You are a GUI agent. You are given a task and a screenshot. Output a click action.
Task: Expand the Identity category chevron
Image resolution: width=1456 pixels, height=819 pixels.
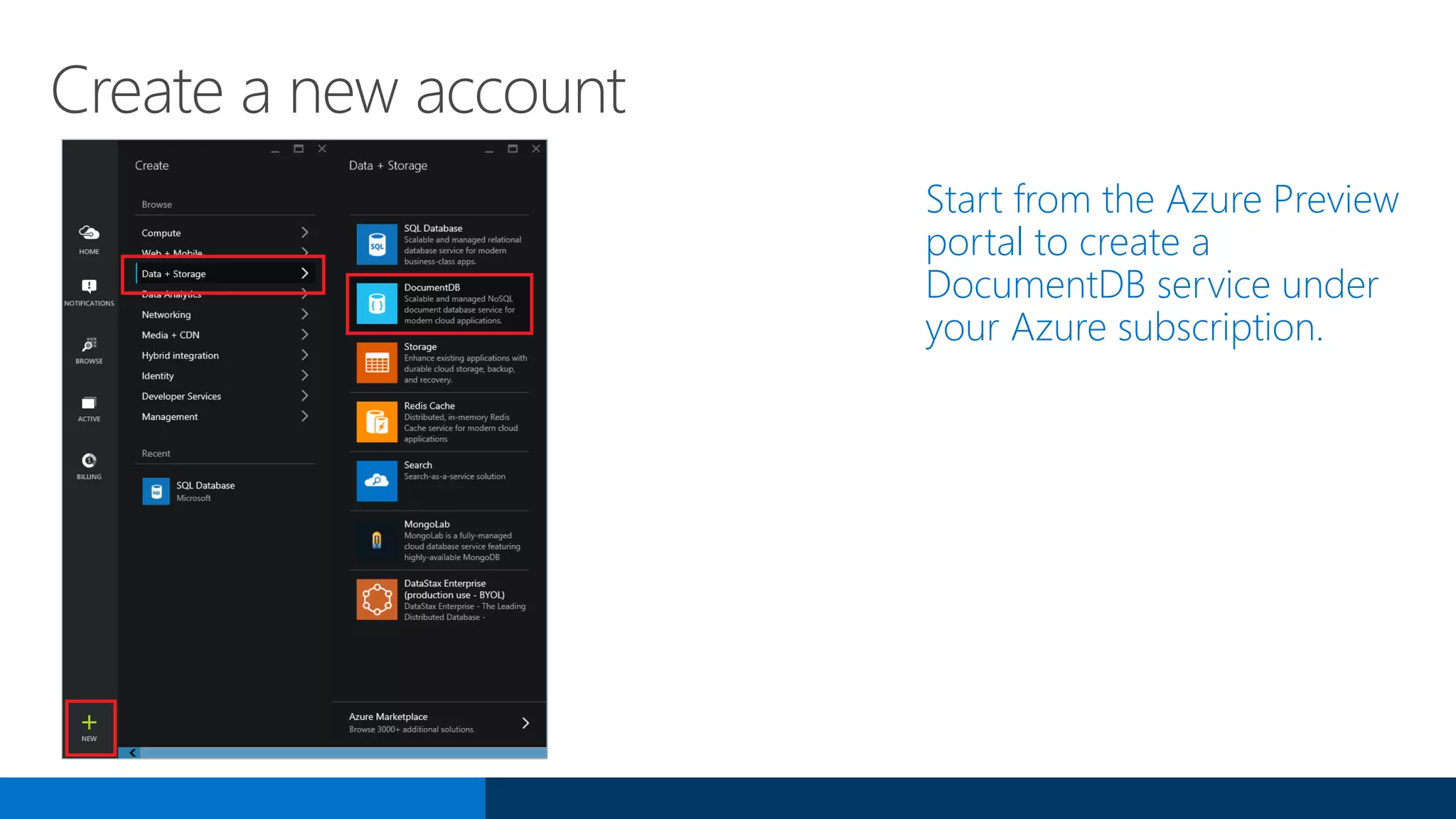pos(304,375)
